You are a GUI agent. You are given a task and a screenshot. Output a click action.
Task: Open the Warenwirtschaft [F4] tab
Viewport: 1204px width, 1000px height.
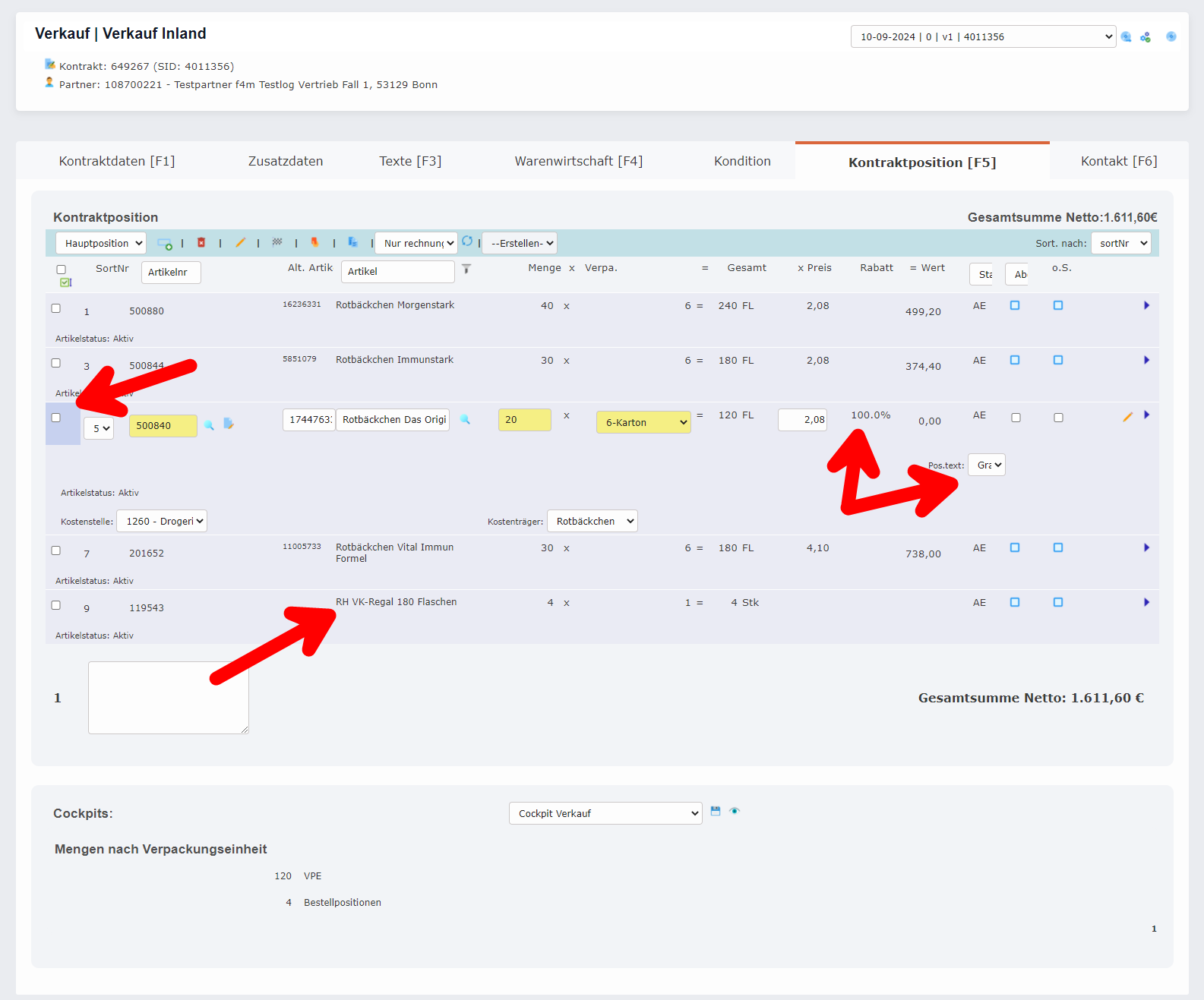(578, 161)
